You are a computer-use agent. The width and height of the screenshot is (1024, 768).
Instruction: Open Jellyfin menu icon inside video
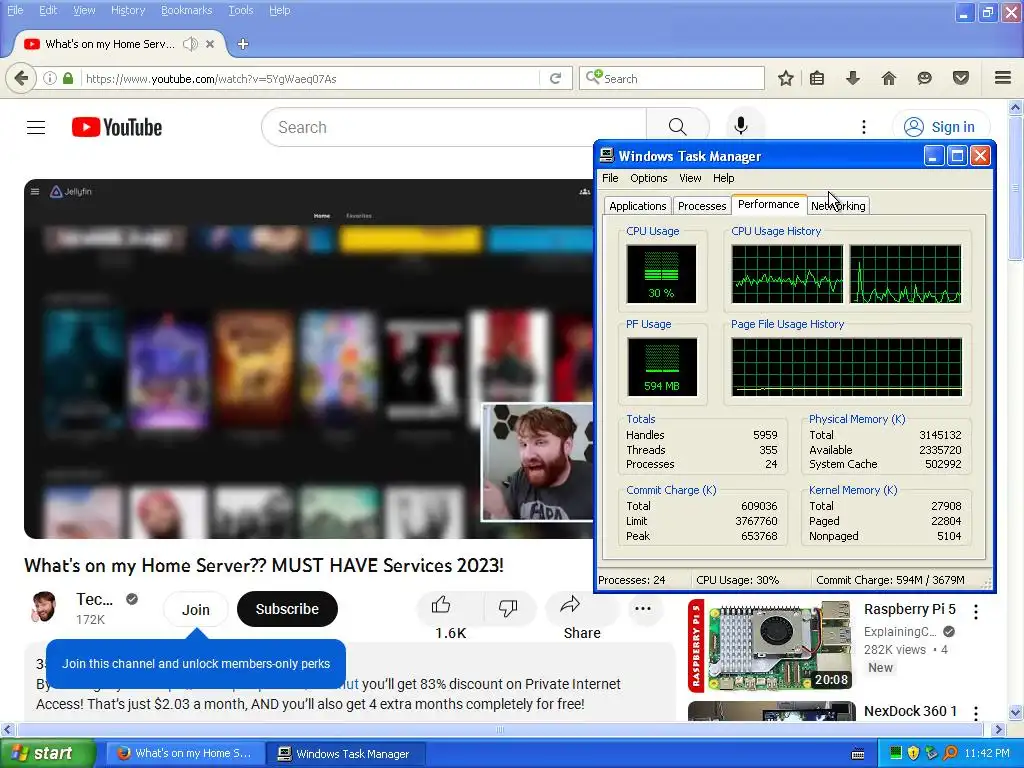35,191
